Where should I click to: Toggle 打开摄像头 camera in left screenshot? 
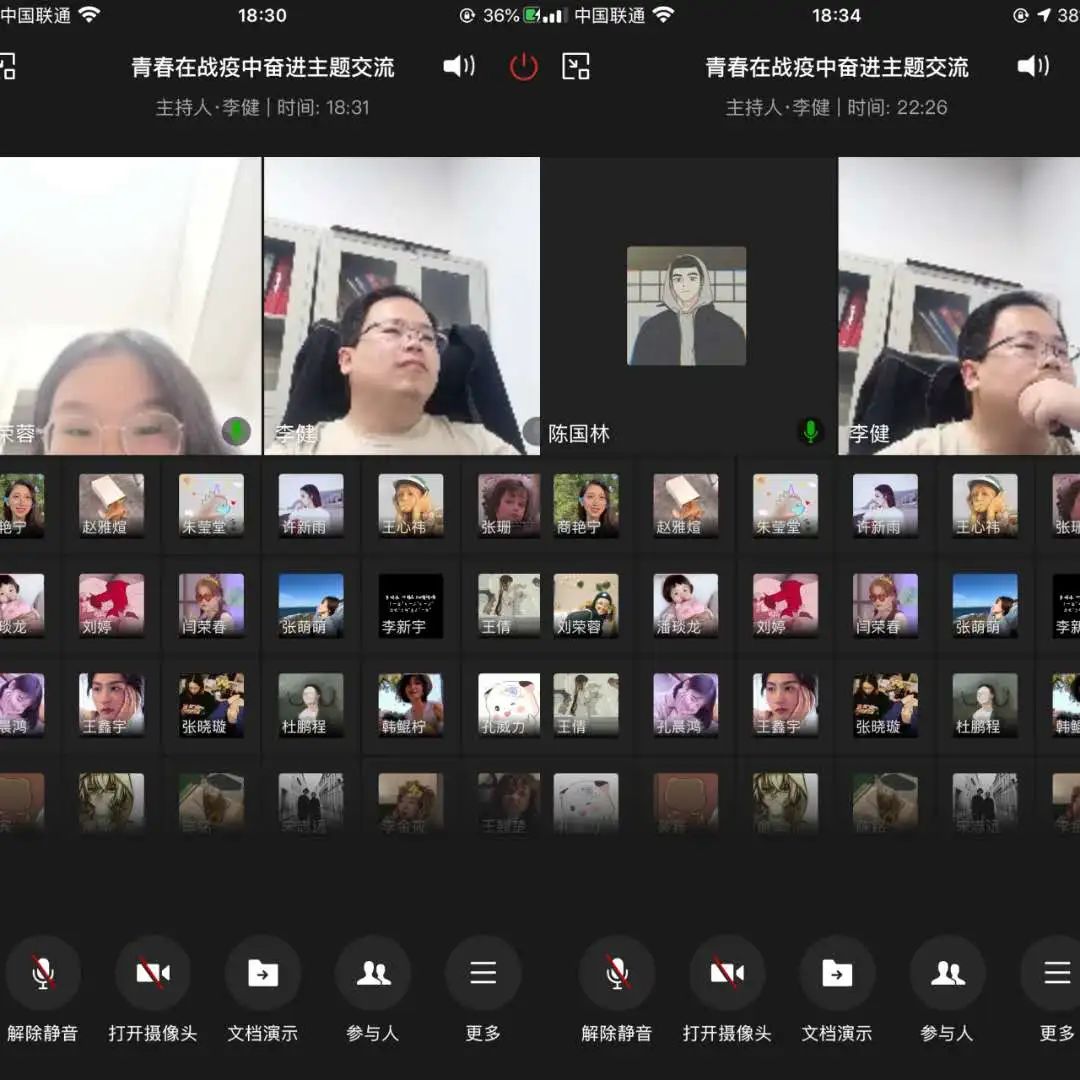(153, 973)
